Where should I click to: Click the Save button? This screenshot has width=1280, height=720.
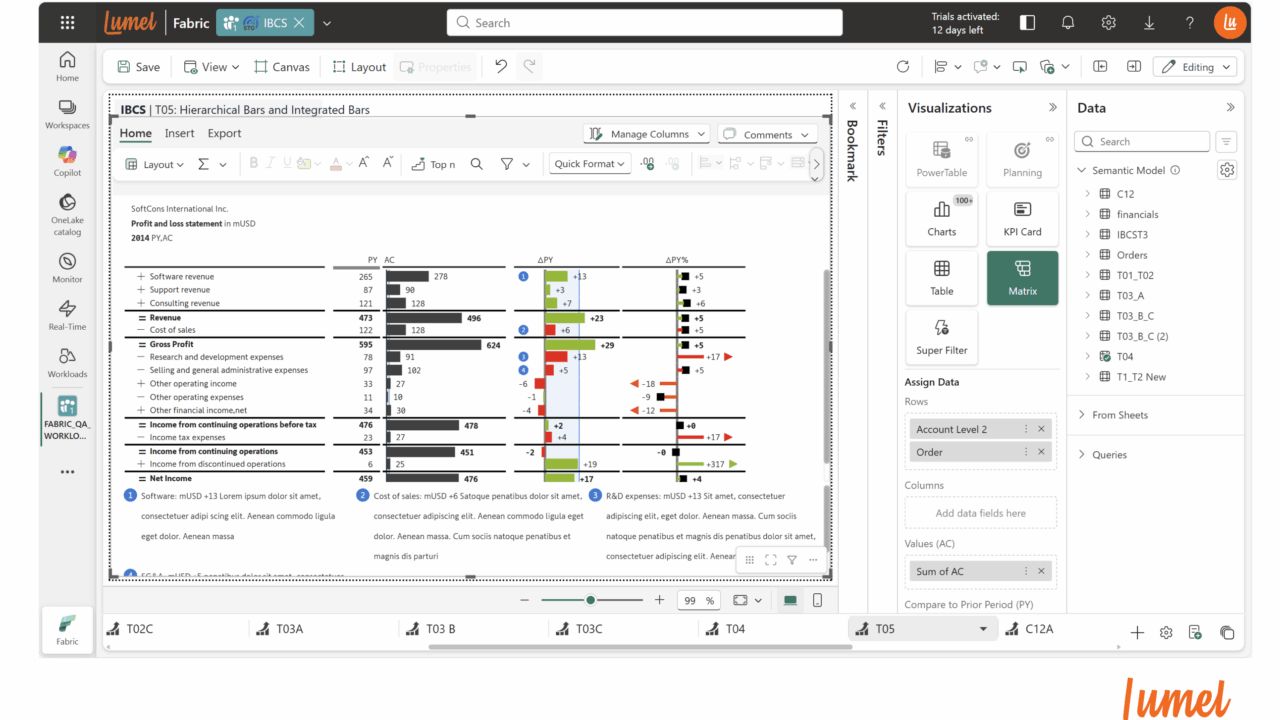(138, 67)
